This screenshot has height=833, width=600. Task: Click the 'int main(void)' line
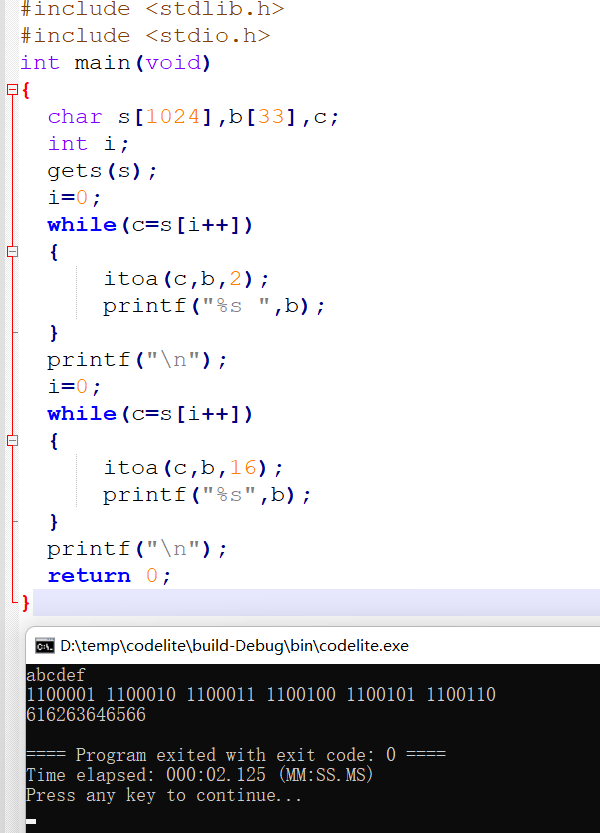(116, 63)
